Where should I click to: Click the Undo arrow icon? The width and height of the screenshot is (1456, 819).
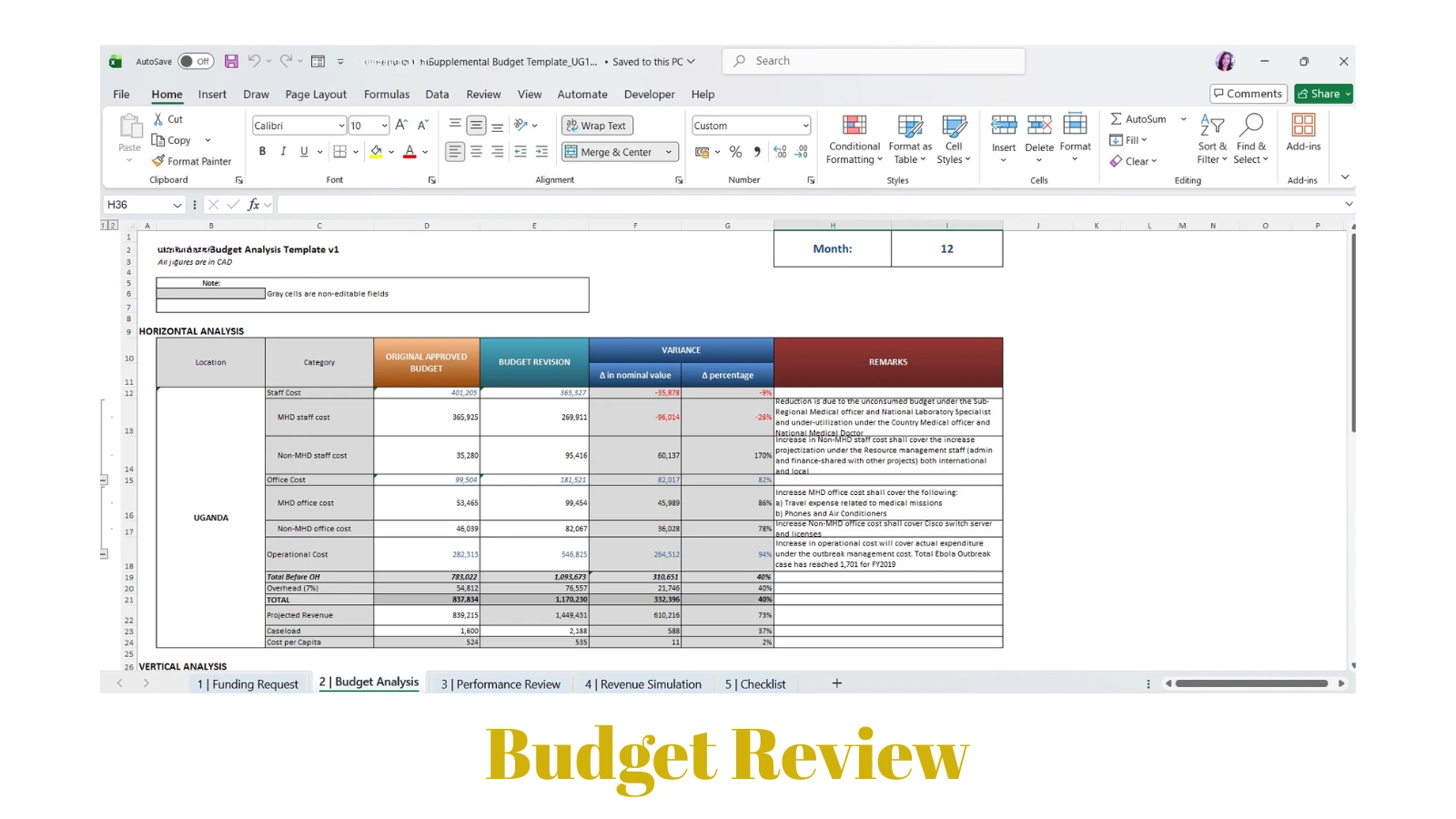pos(254,61)
